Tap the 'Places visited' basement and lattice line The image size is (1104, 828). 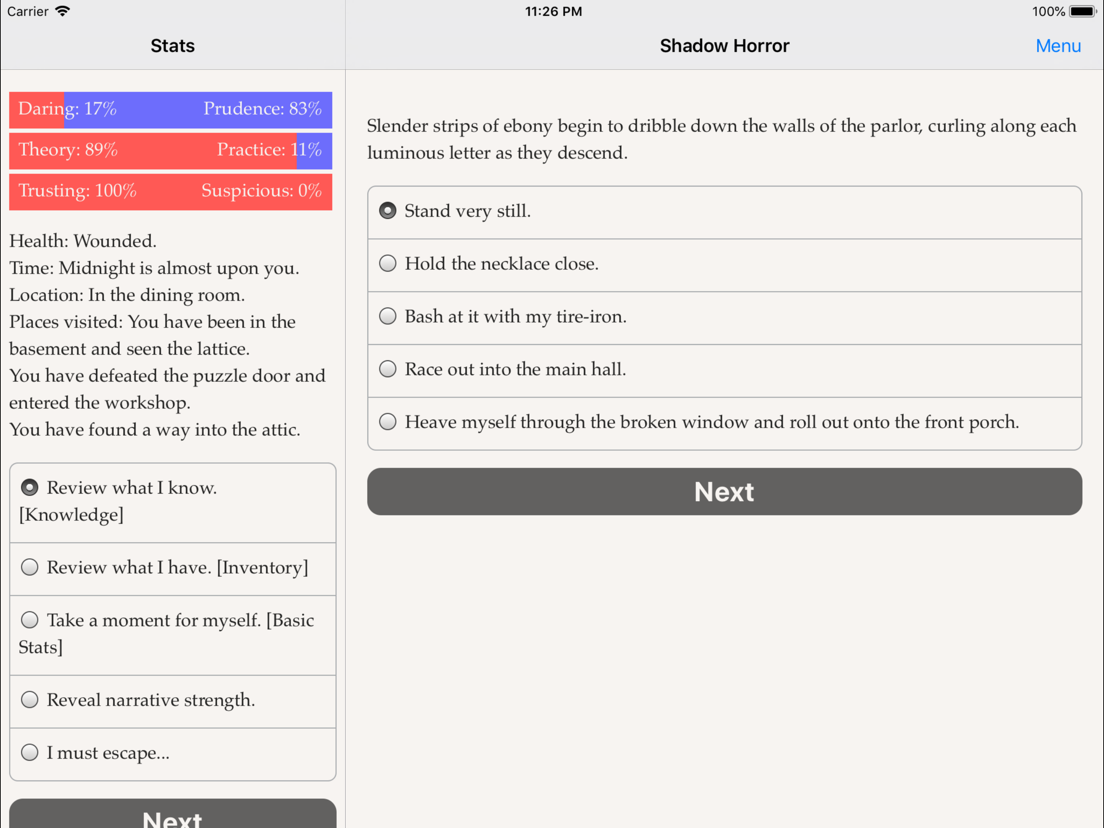pos(152,335)
